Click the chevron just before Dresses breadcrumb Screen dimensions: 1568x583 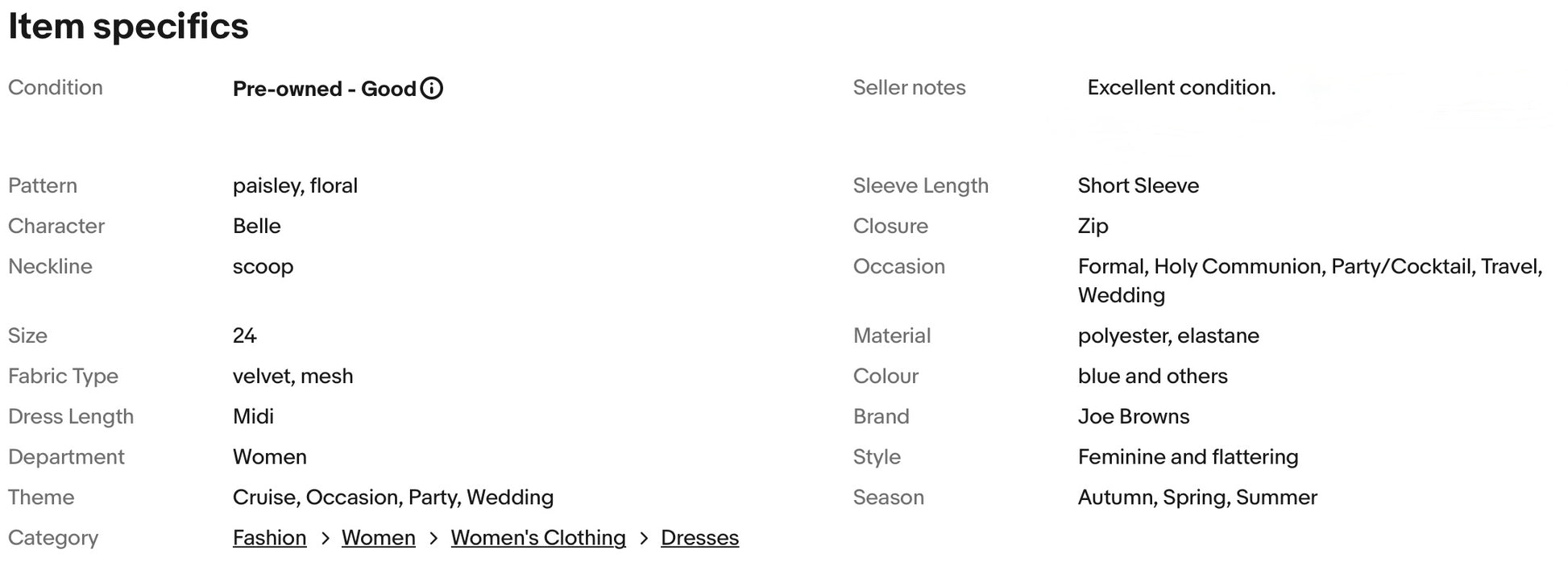(x=644, y=538)
